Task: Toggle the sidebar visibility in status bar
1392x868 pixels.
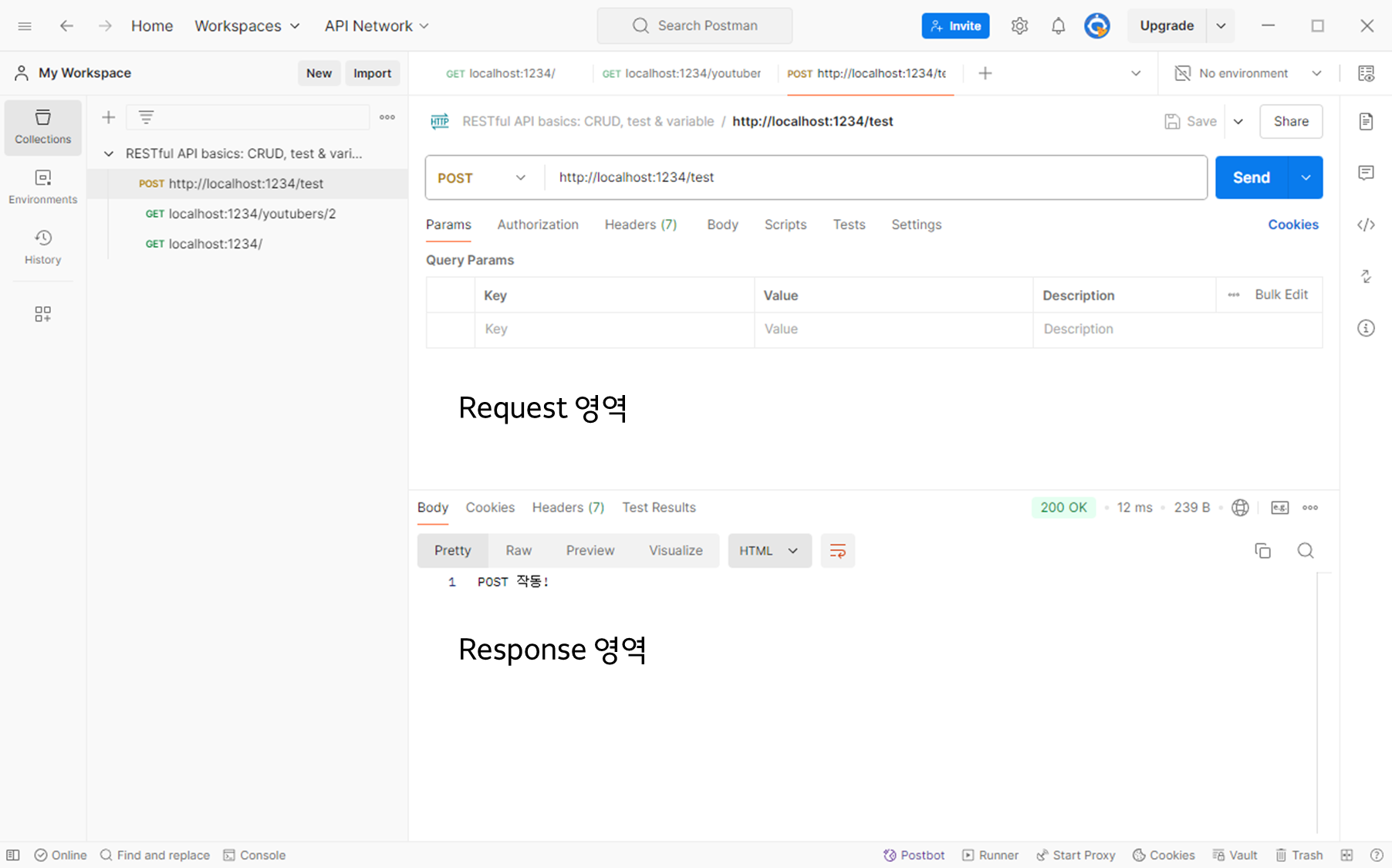Action: pyautogui.click(x=13, y=855)
